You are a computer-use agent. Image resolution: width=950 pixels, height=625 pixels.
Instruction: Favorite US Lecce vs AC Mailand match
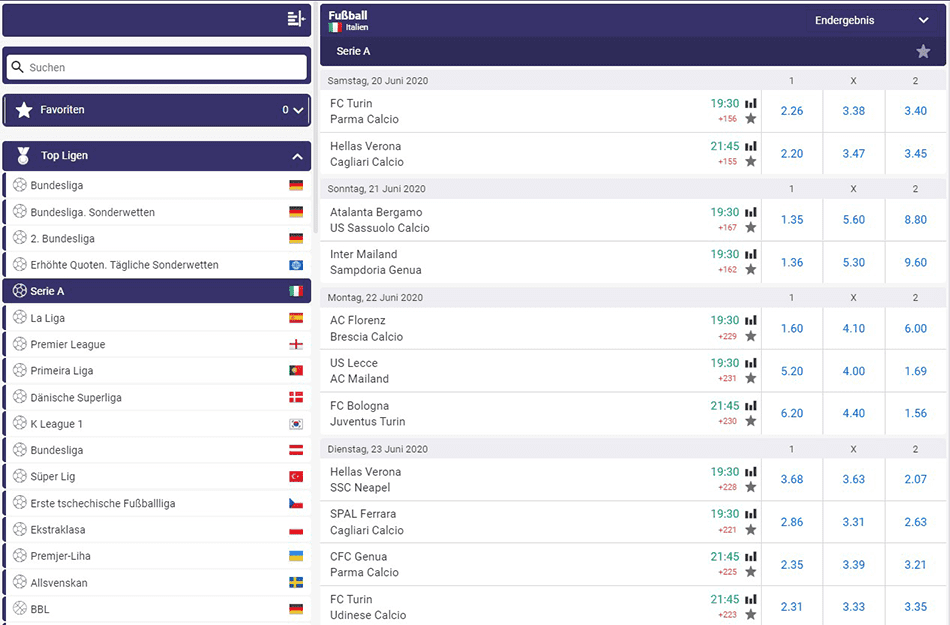point(751,378)
